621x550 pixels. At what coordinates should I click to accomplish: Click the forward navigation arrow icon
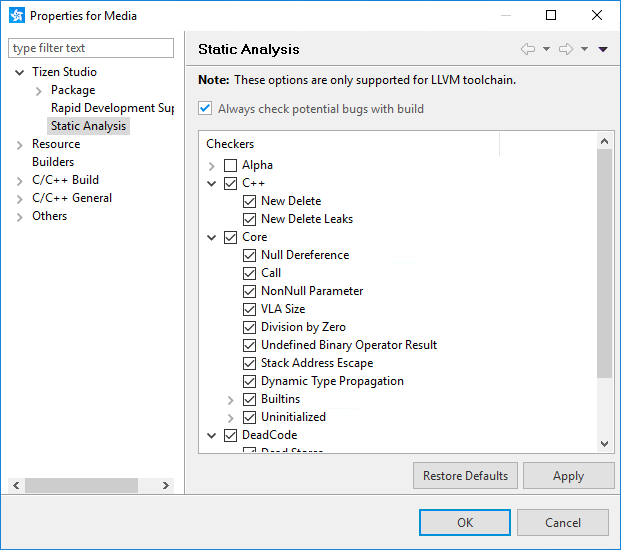pos(565,49)
